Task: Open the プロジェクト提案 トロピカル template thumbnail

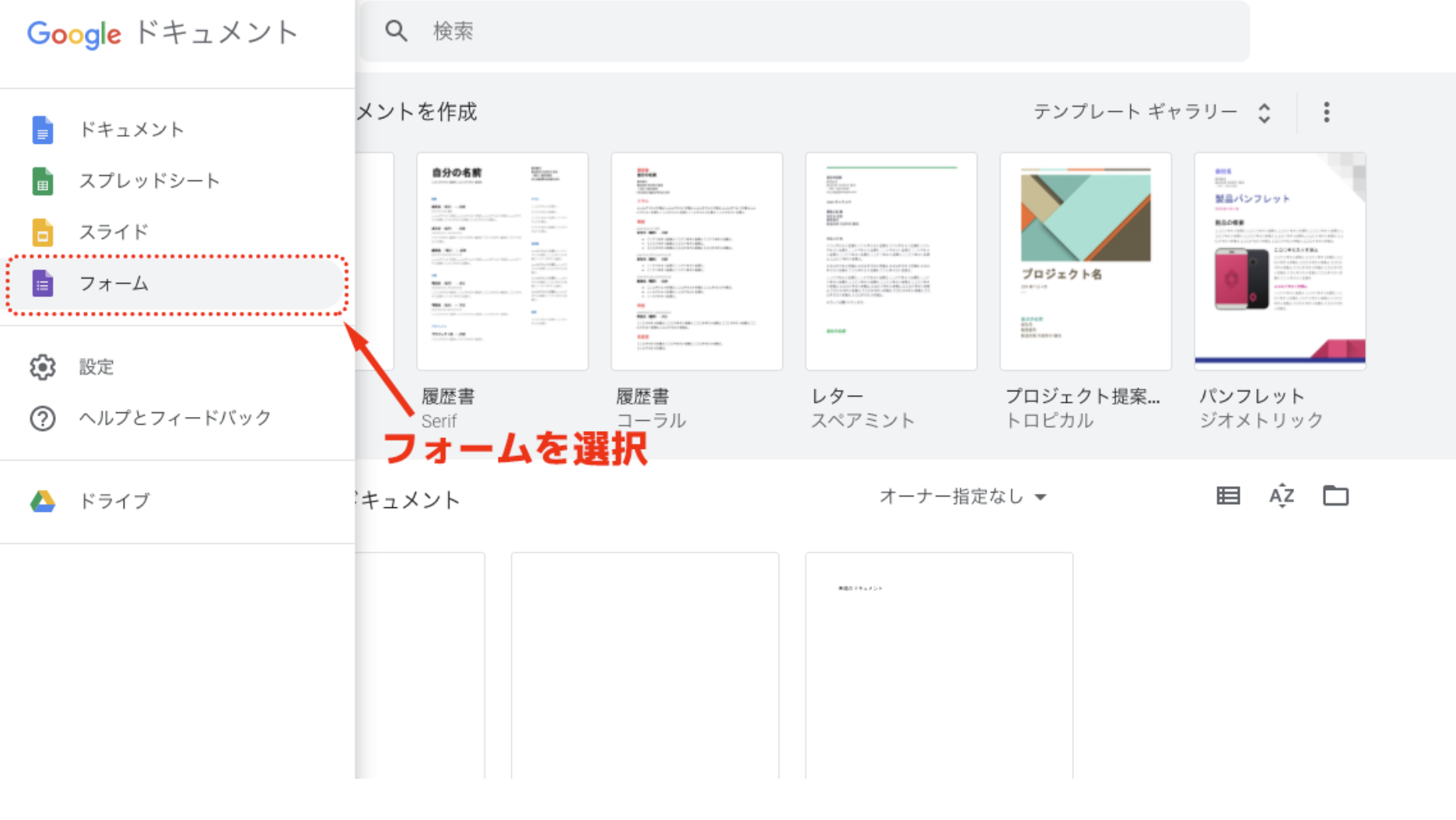Action: 1086,261
